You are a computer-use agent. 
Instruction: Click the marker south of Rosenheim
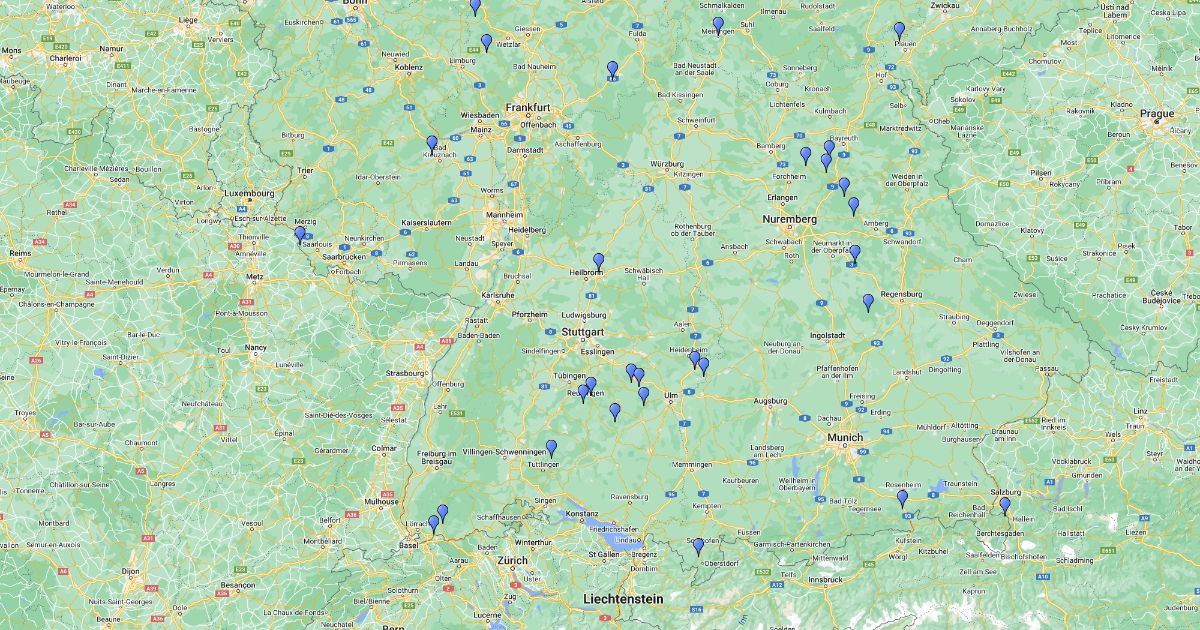[902, 498]
